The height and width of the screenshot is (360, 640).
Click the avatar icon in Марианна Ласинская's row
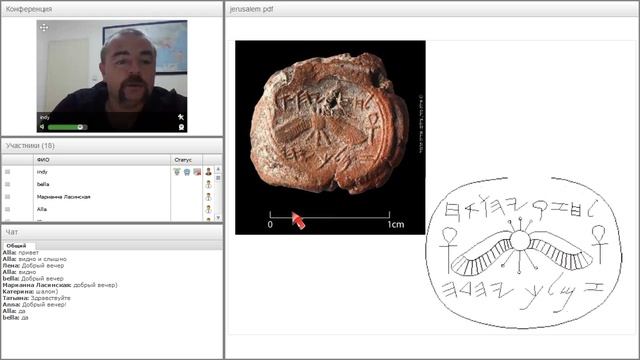tap(208, 197)
